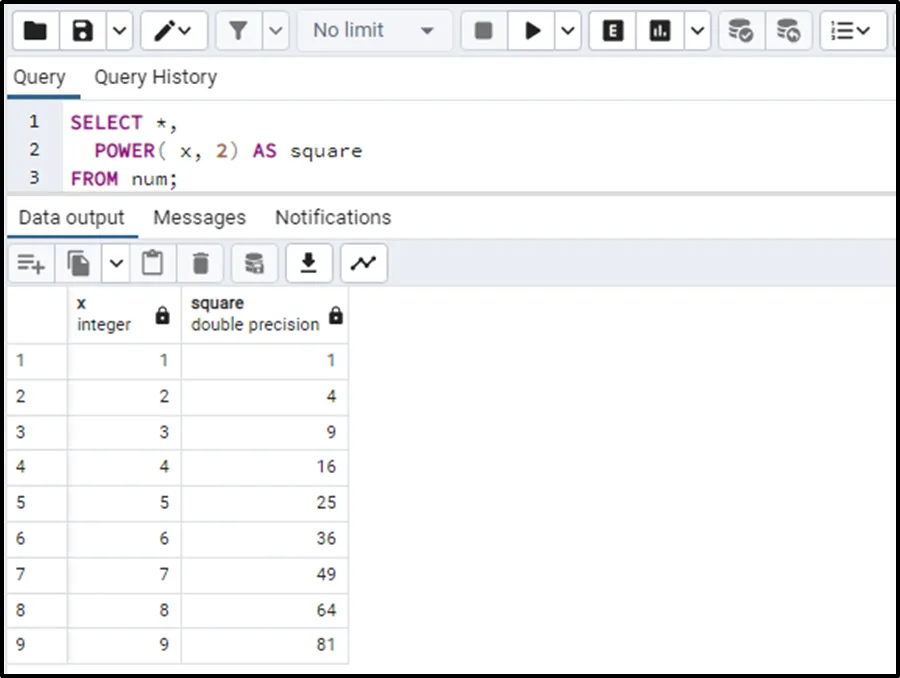900x678 pixels.
Task: Click the Edit pencil icon
Action: (166, 31)
